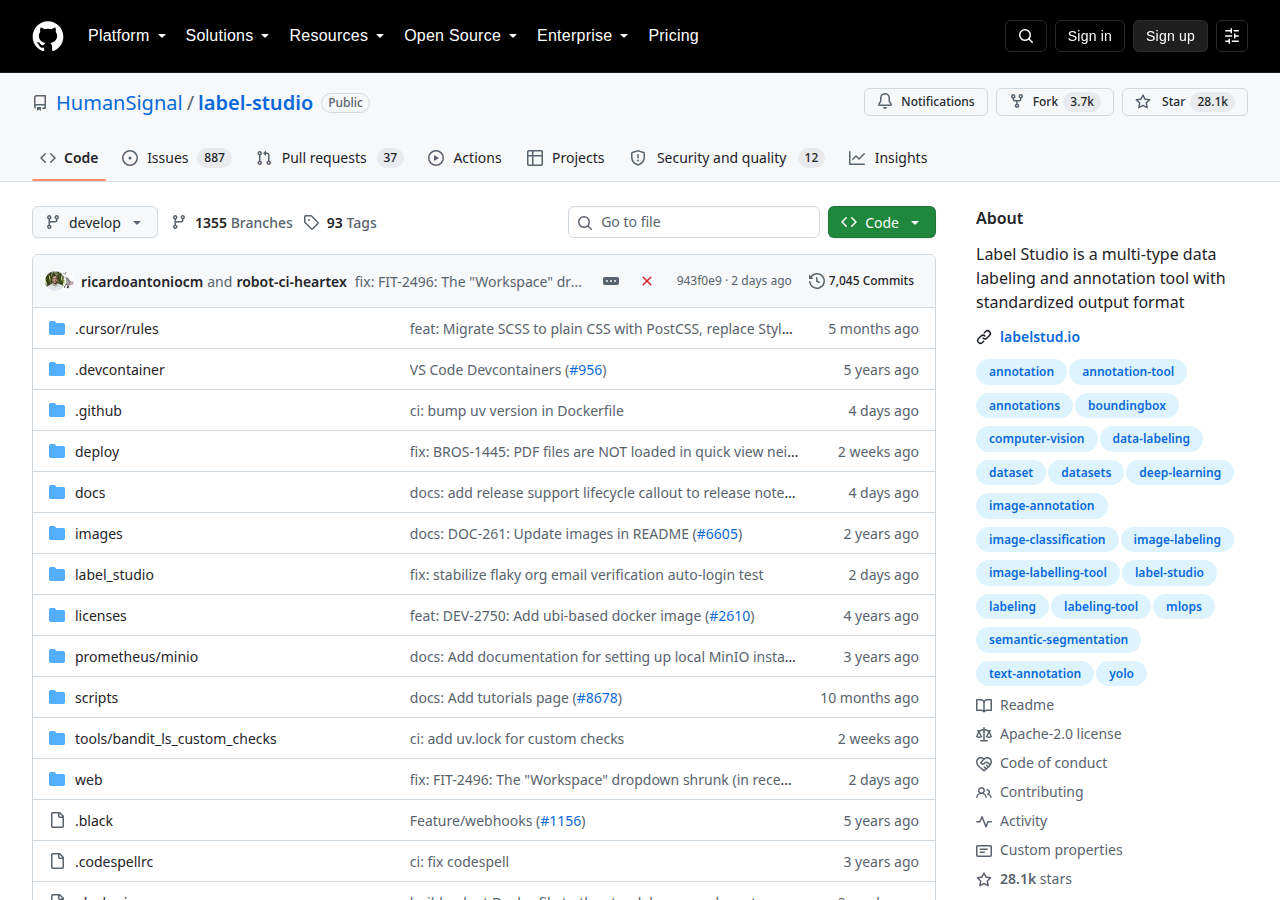Open search with the magnifier icon
This screenshot has width=1280, height=900.
click(1026, 36)
